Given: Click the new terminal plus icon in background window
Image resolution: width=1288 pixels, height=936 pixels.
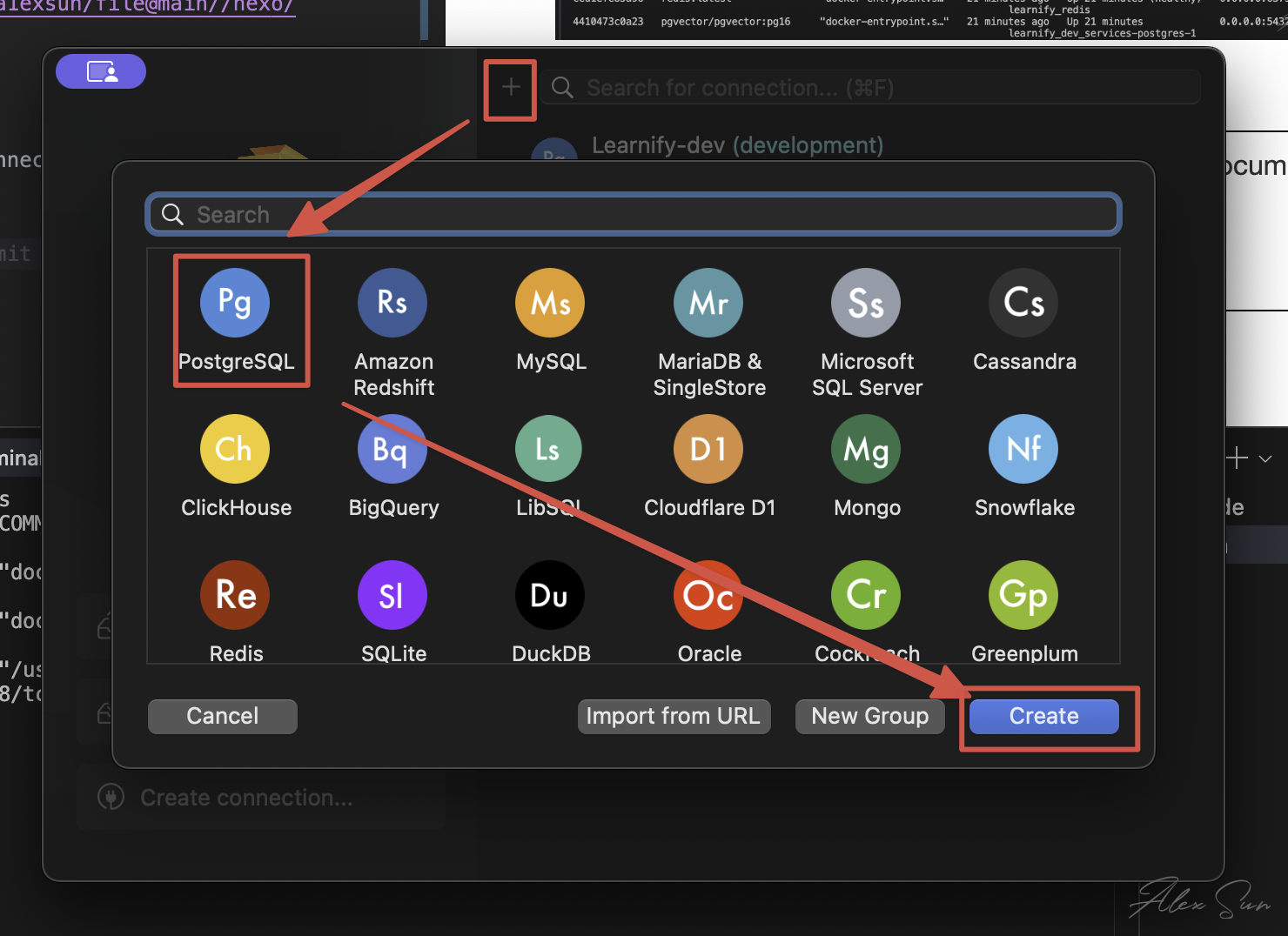Looking at the screenshot, I should tap(1237, 458).
